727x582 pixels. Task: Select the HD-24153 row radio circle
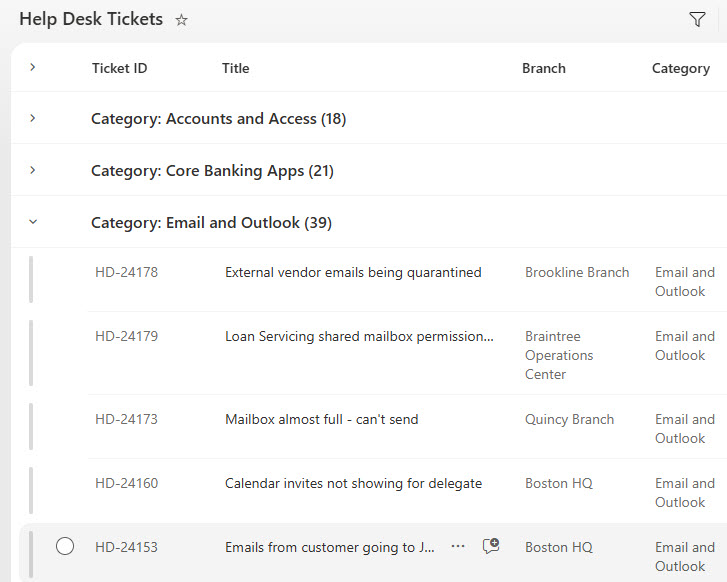tap(65, 546)
